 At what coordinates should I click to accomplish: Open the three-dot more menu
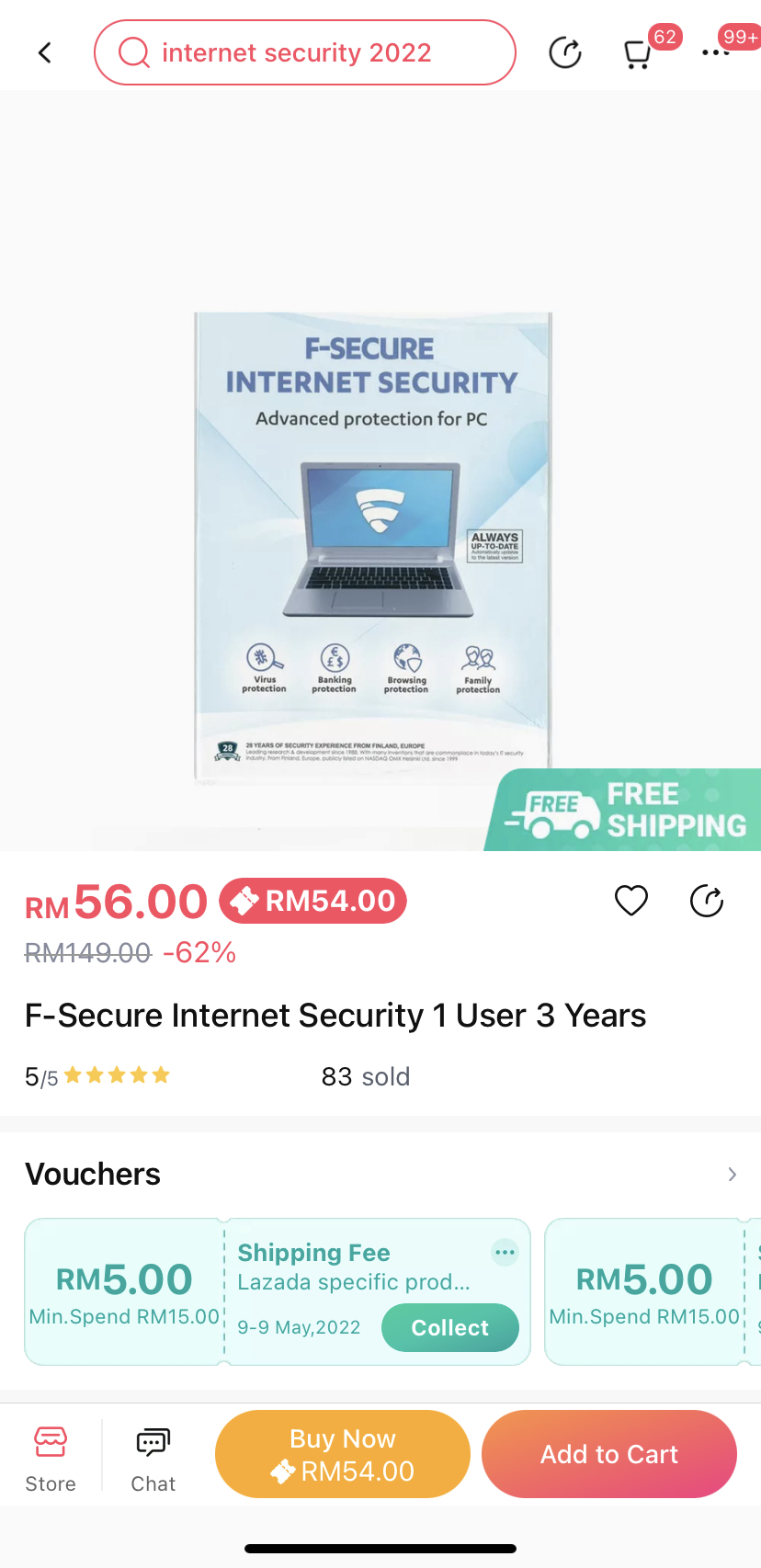point(716,53)
